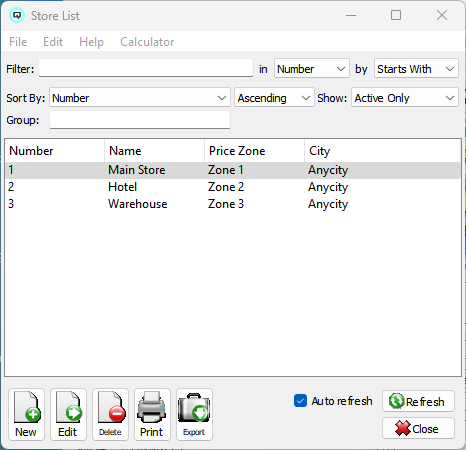Click the Delete store icon

coord(110,414)
